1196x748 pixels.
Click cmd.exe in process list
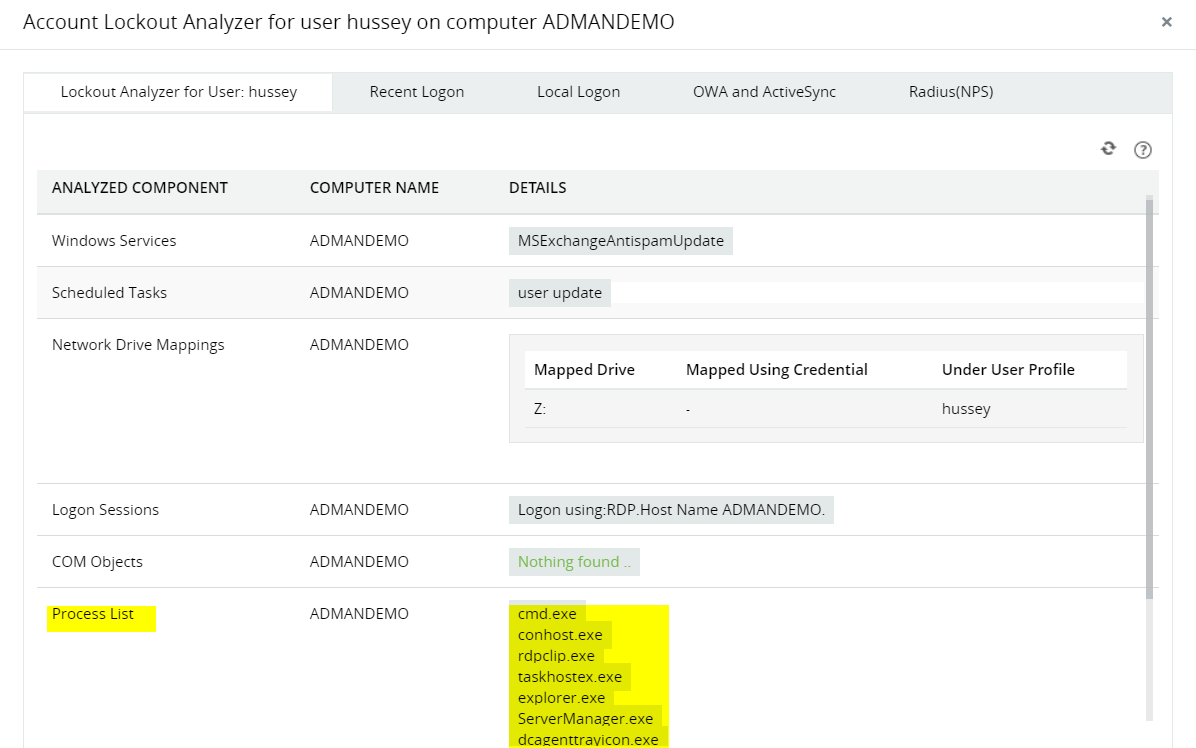point(547,614)
